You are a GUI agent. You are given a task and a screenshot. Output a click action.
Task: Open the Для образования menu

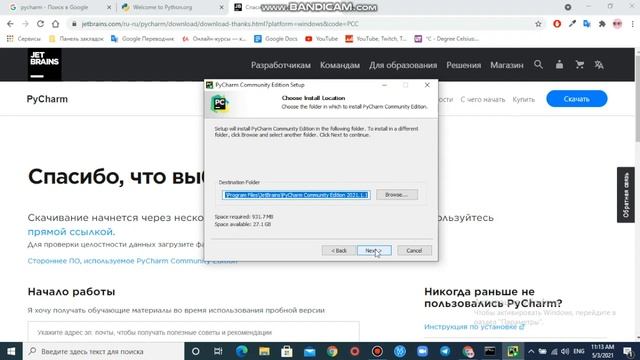(x=403, y=65)
